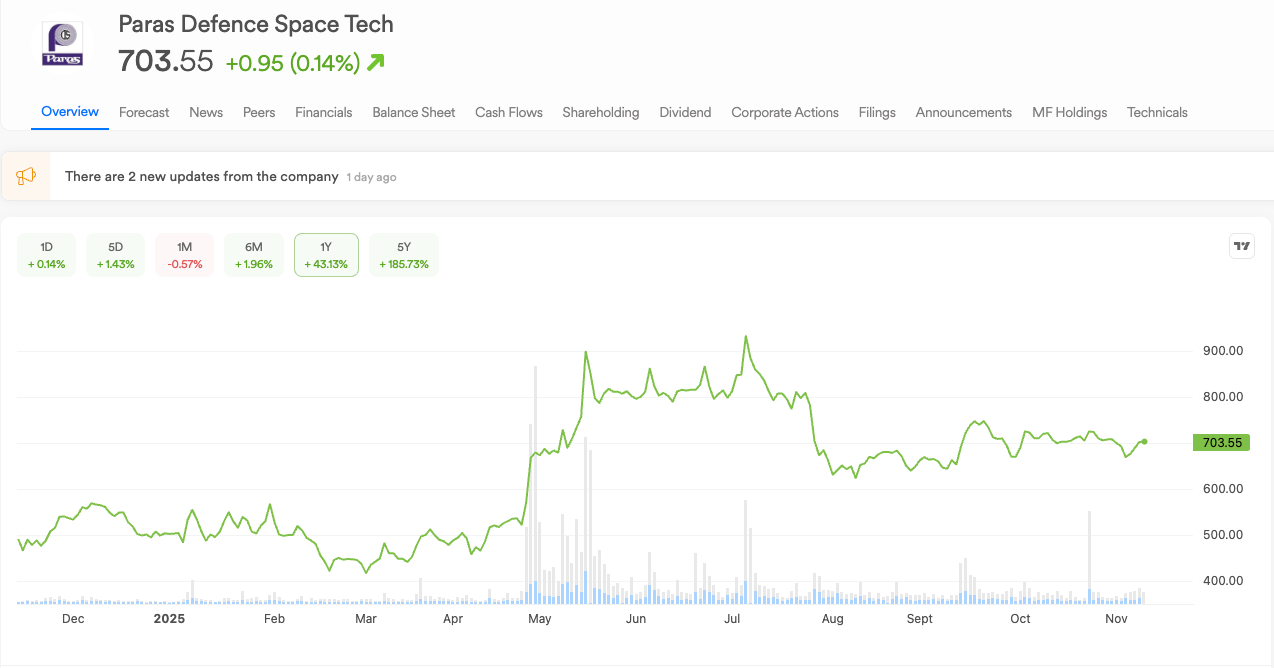The image size is (1274, 668).
Task: Click the green 703.55 price label on axis
Action: (x=1221, y=442)
